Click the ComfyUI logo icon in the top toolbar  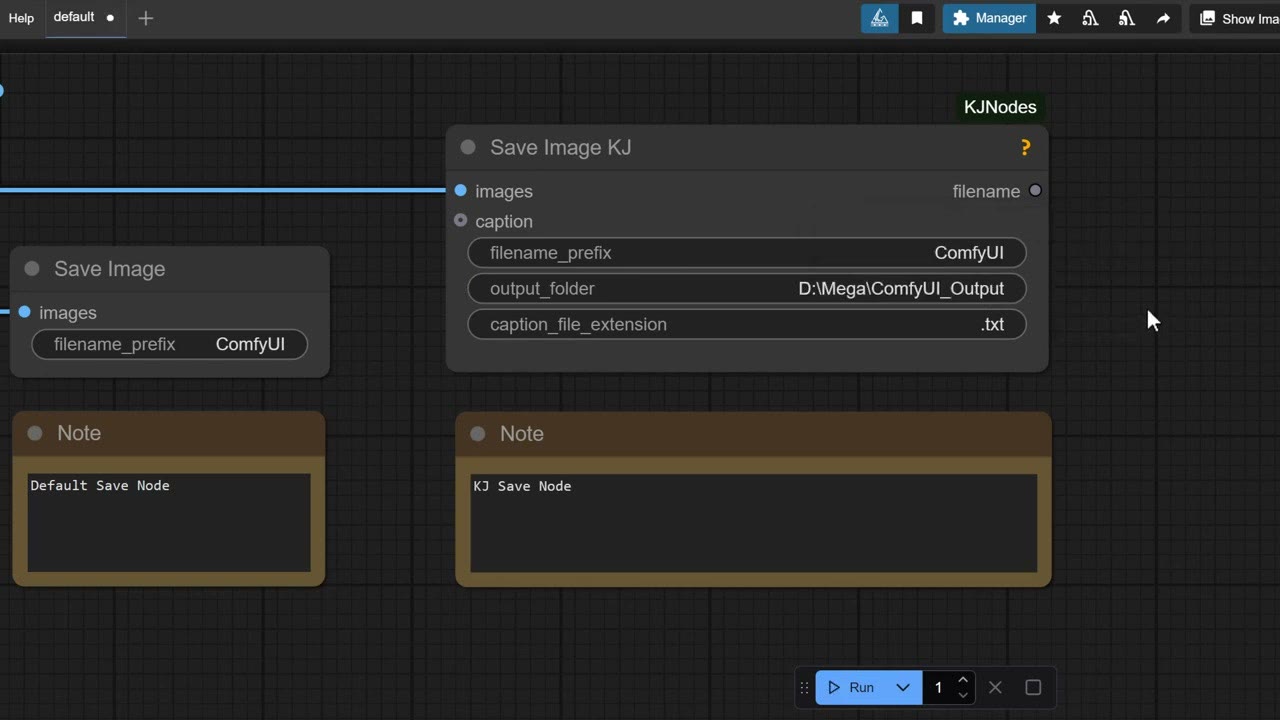tap(880, 18)
